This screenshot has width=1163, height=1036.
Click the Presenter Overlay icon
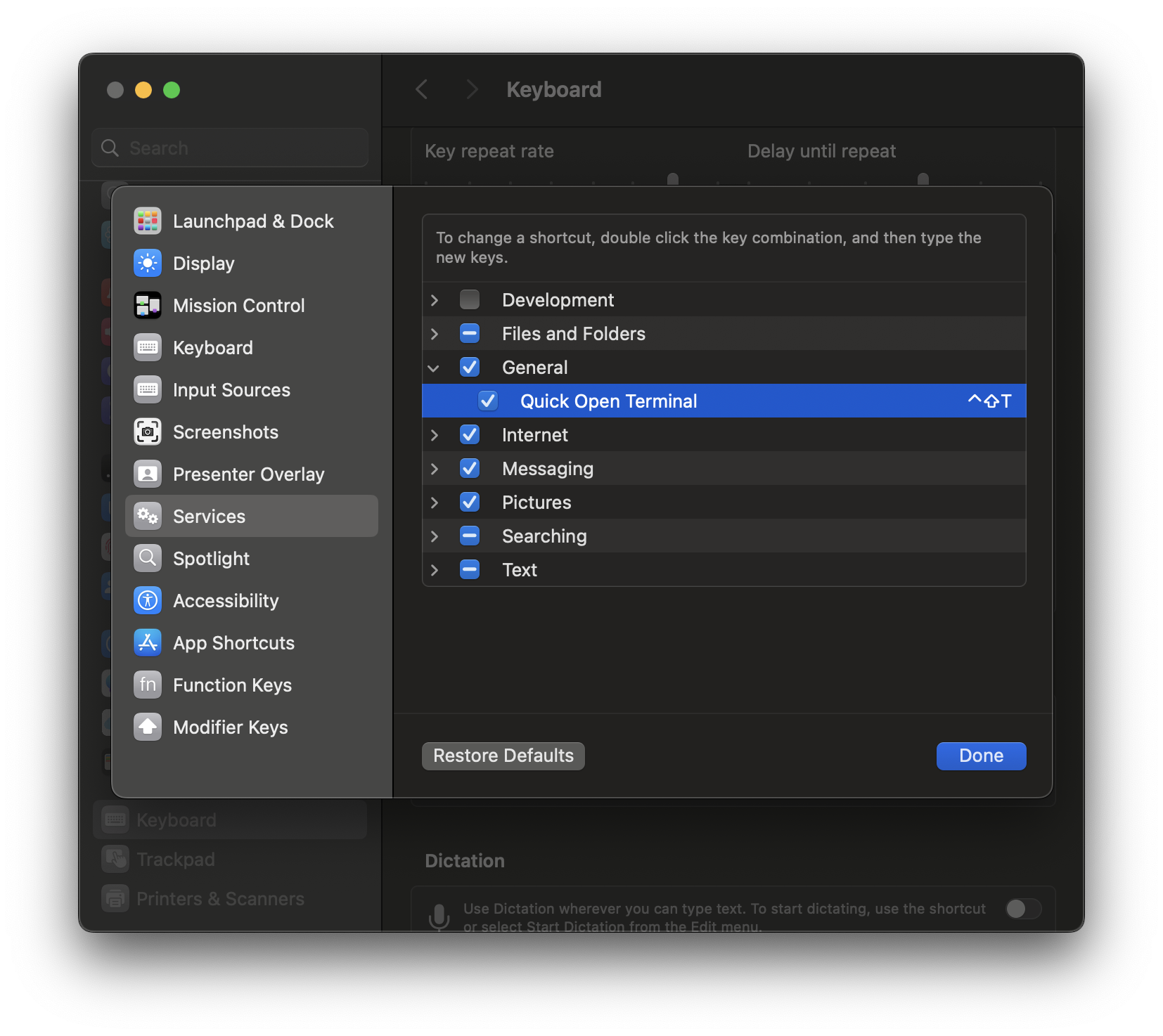[x=148, y=474]
